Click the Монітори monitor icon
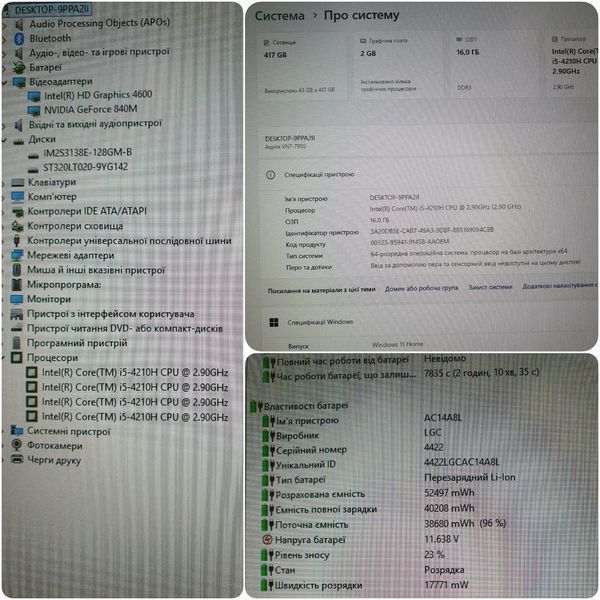This screenshot has width=600, height=600. [17, 299]
